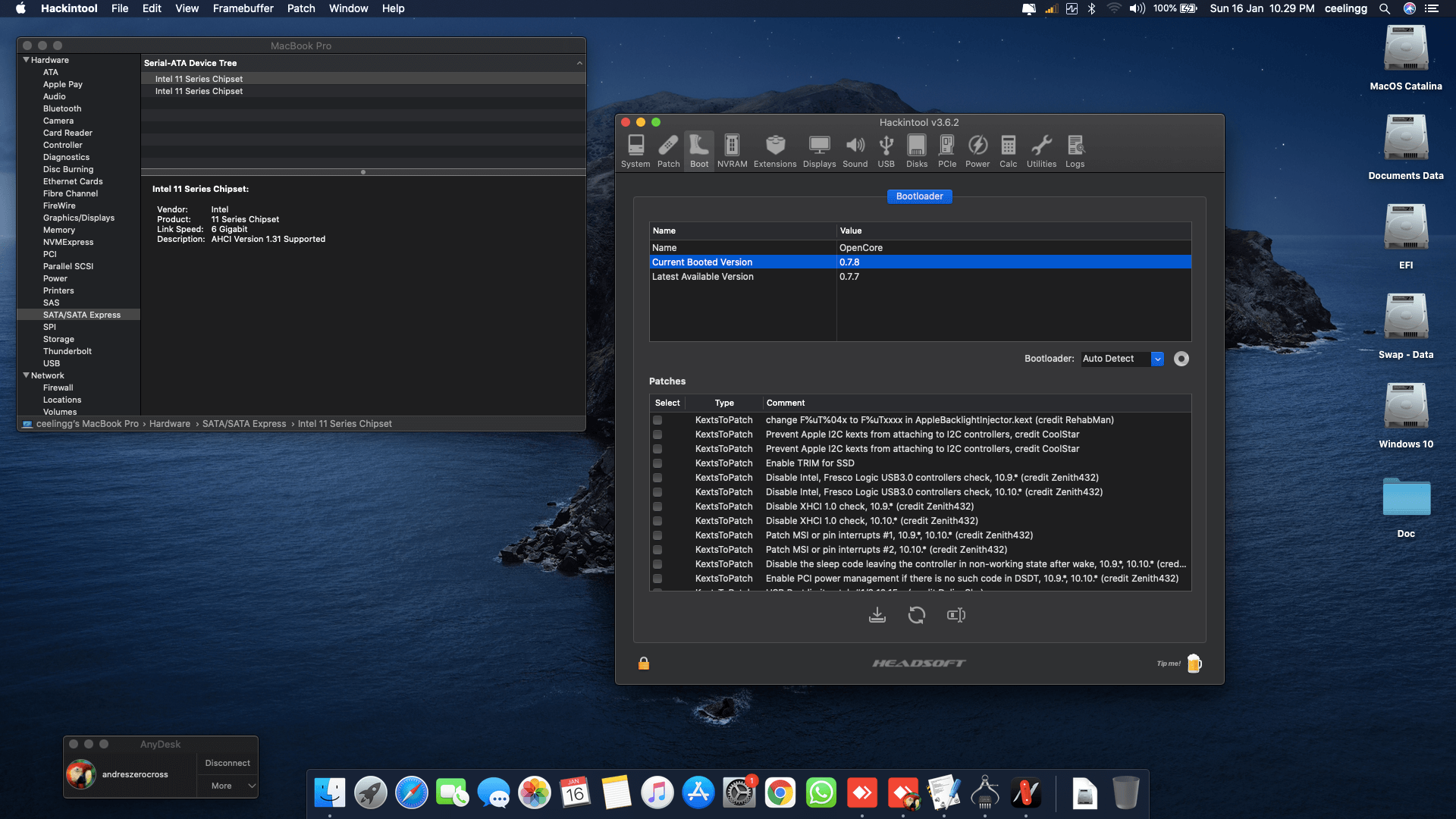The image size is (1456, 819).
Task: Click the Tip me beer icon
Action: pos(1194,664)
